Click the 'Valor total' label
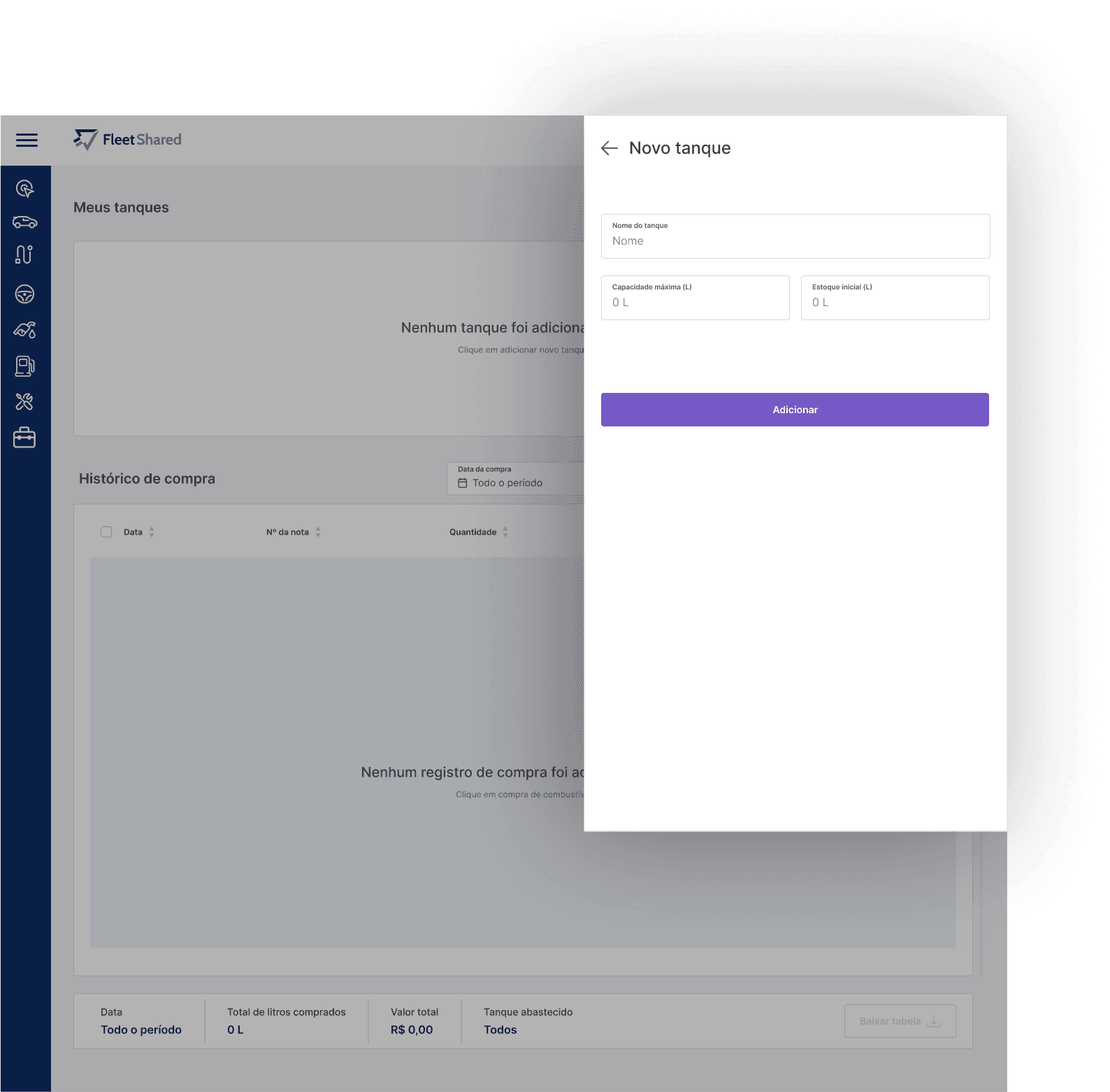Image resolution: width=1110 pixels, height=1092 pixels. [x=415, y=1012]
